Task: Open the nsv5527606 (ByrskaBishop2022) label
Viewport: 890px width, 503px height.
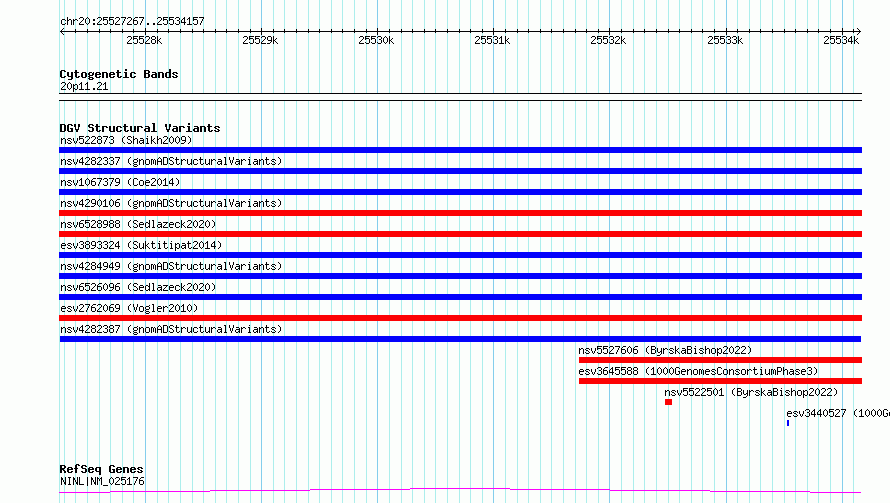Action: pos(665,350)
